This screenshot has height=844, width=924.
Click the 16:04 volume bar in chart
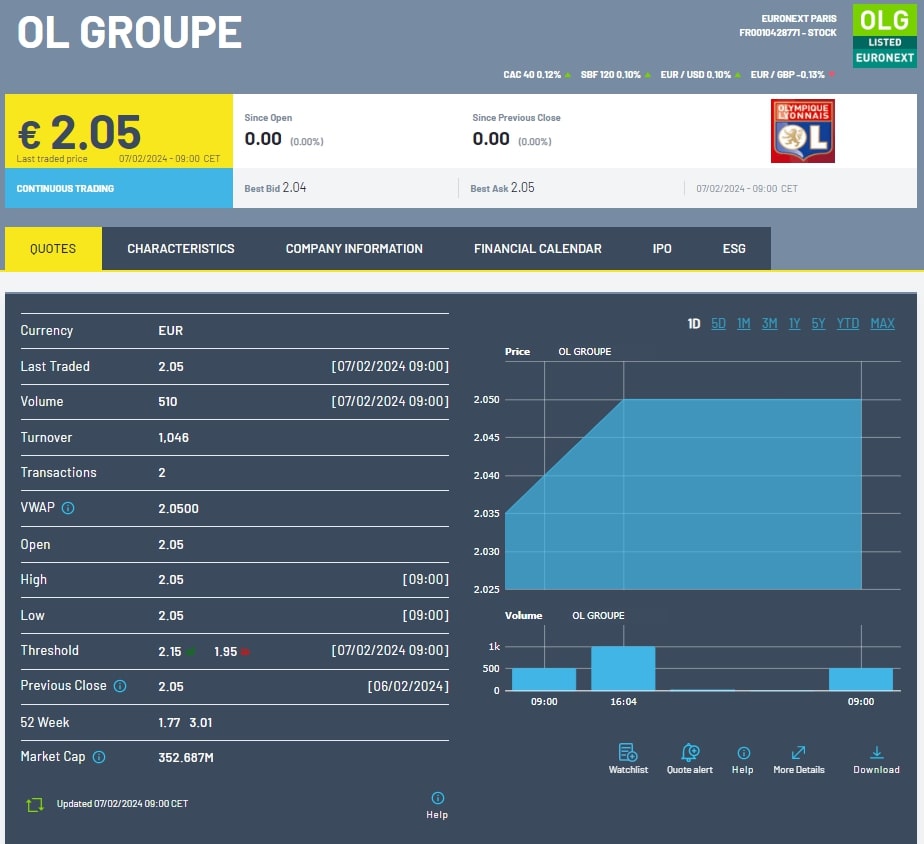[x=623, y=668]
